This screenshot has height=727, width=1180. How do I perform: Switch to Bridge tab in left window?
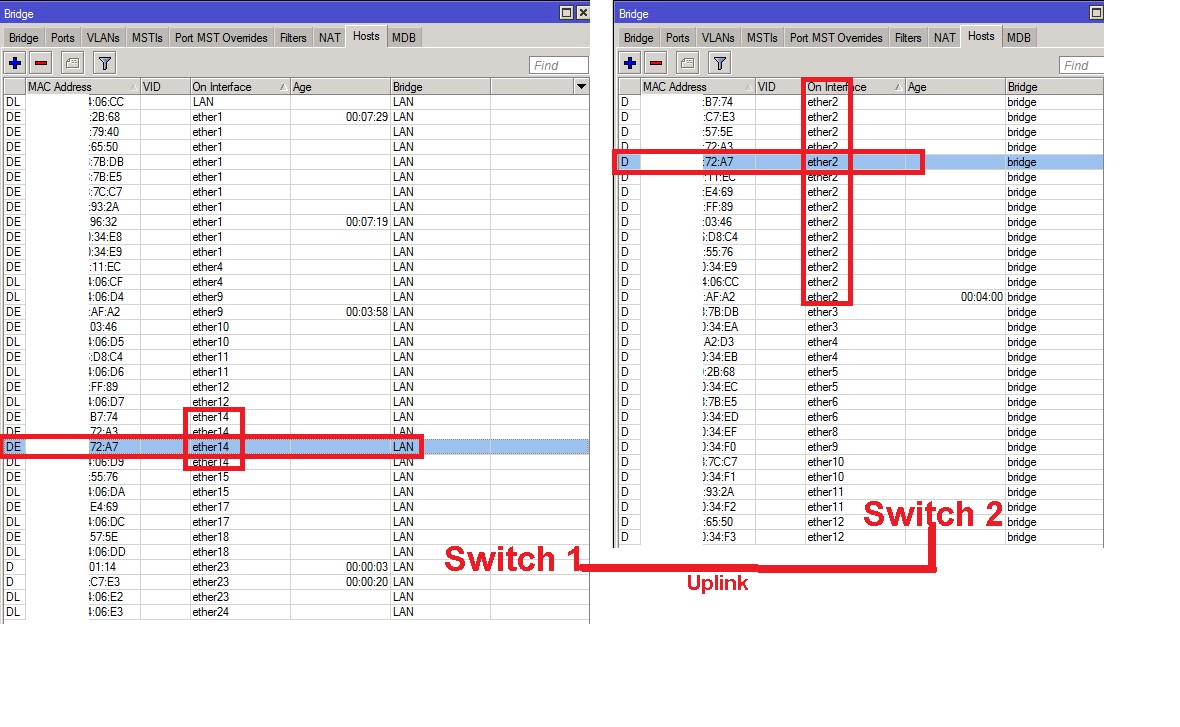click(23, 38)
